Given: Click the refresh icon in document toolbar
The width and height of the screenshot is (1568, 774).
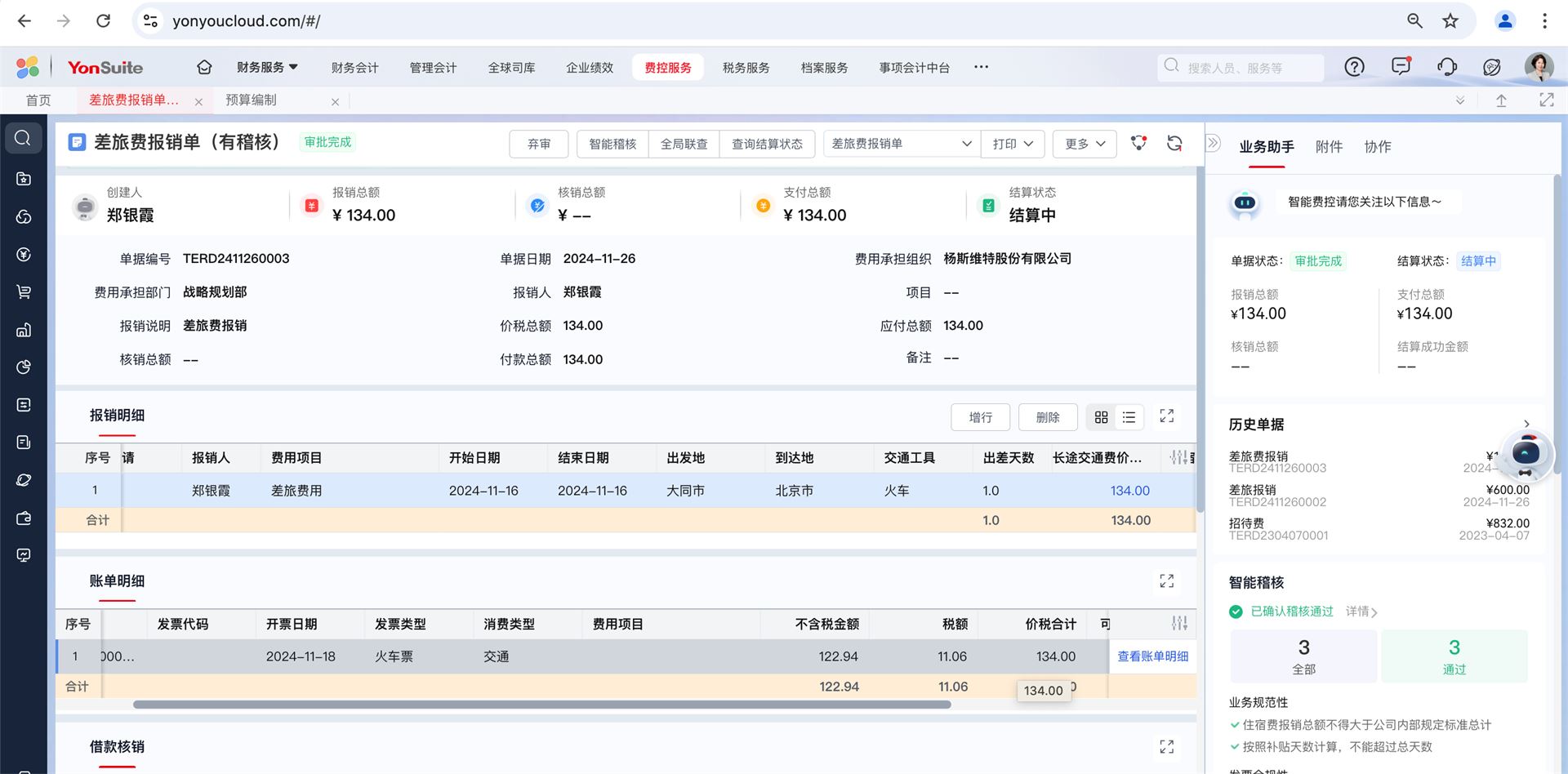Looking at the screenshot, I should click(1174, 144).
